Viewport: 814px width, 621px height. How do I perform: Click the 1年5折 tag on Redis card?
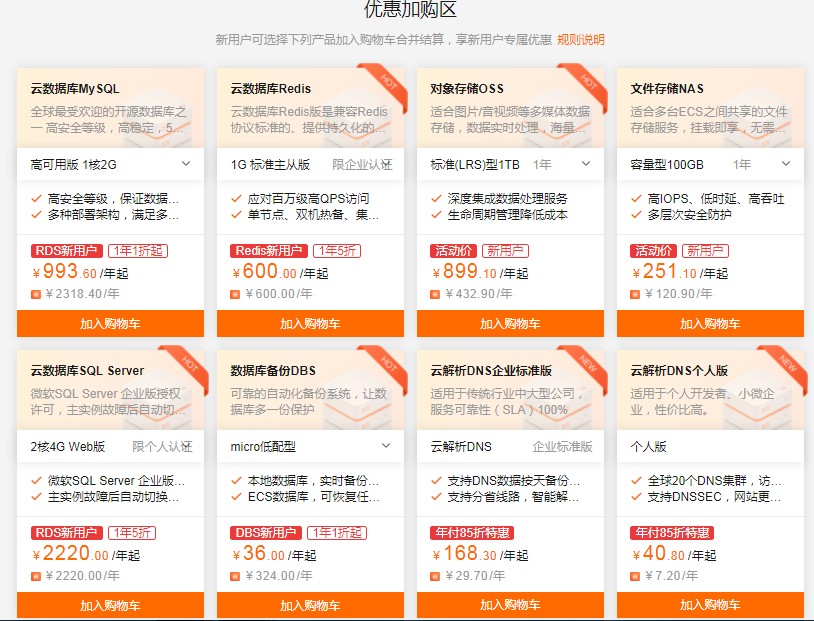pos(337,251)
